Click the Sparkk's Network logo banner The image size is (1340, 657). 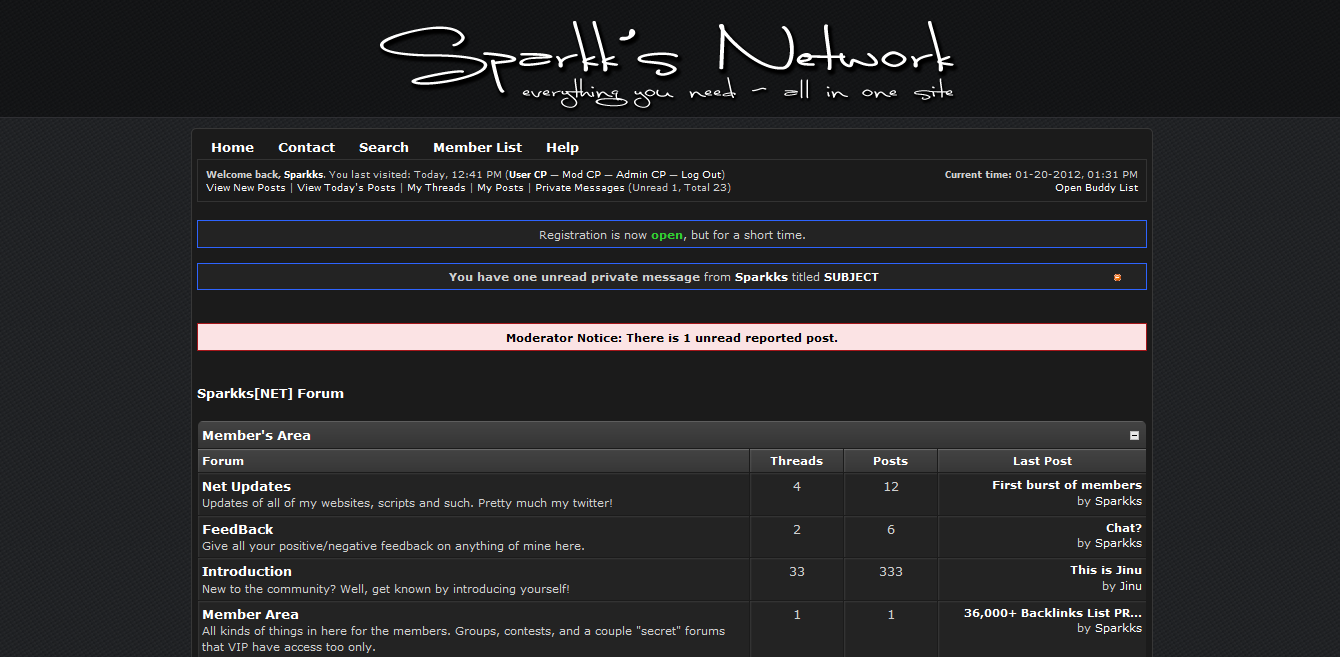pos(667,62)
